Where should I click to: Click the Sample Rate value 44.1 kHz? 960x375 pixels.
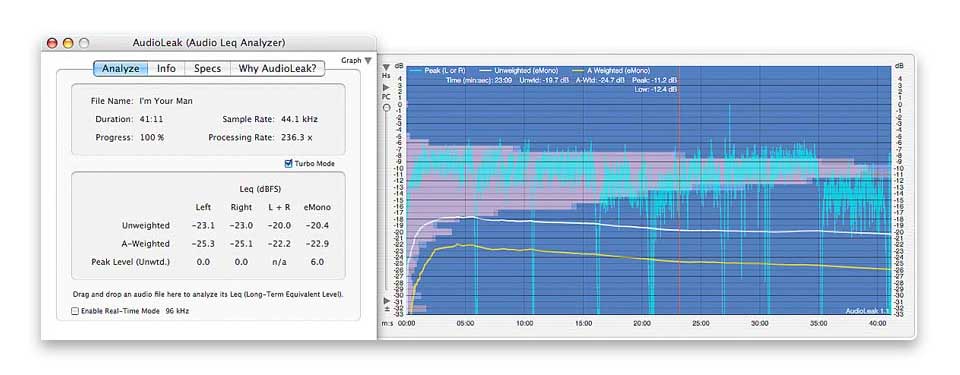click(299, 119)
